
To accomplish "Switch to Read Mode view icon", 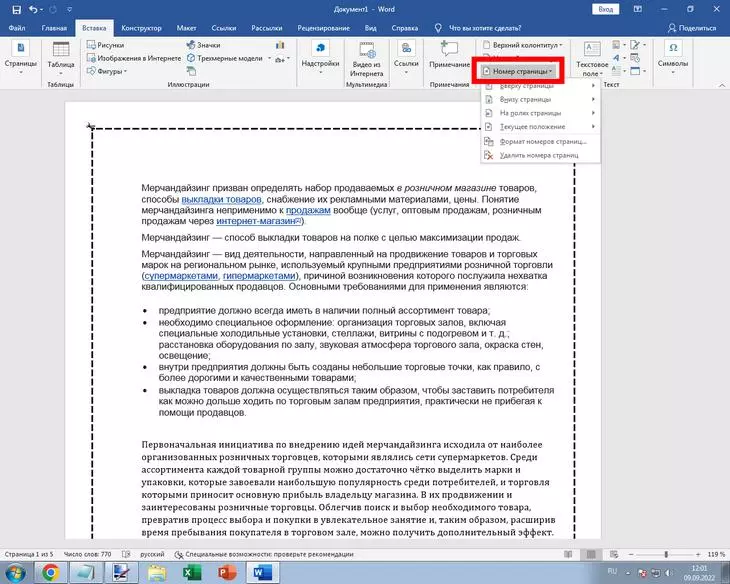I will [568, 554].
